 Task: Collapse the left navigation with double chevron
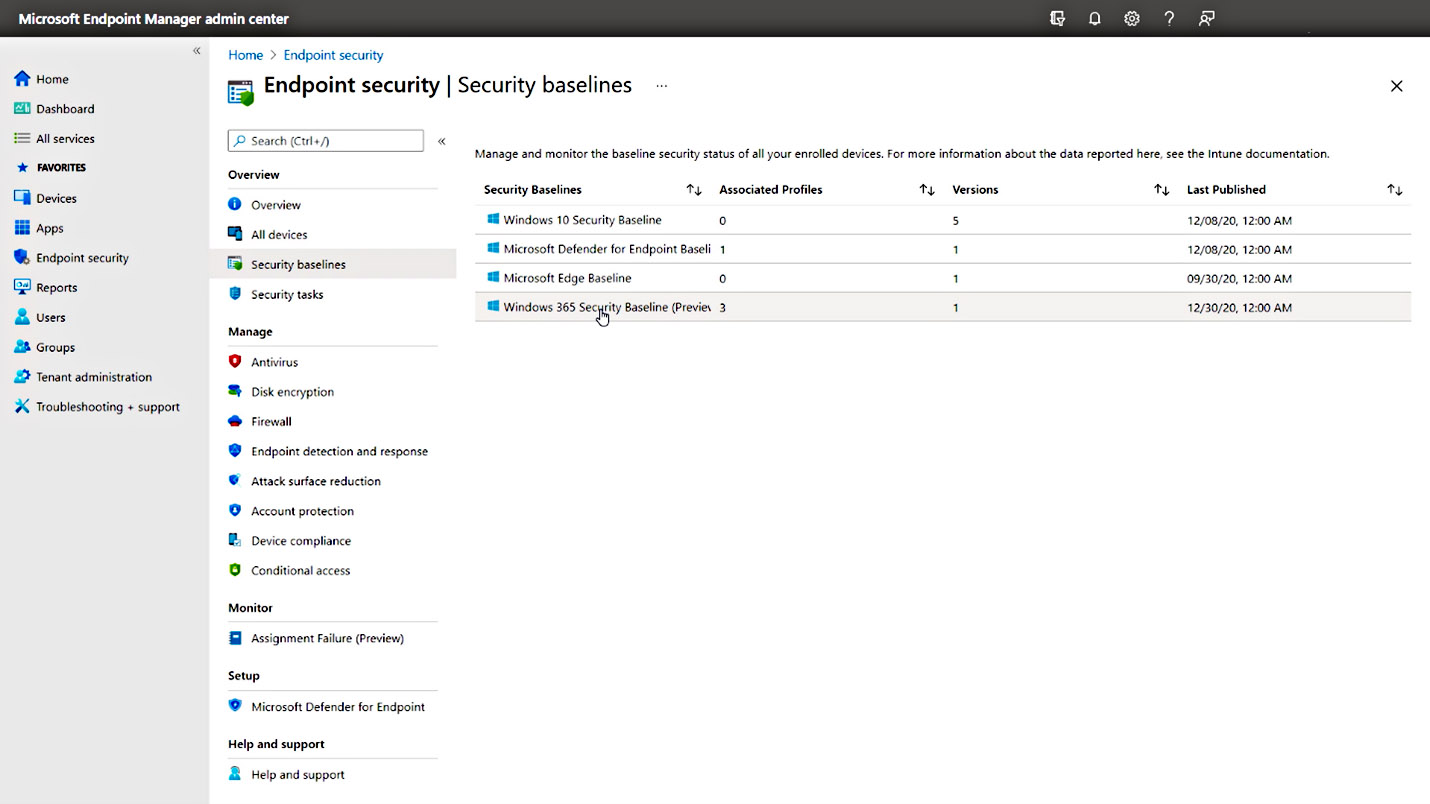(197, 50)
